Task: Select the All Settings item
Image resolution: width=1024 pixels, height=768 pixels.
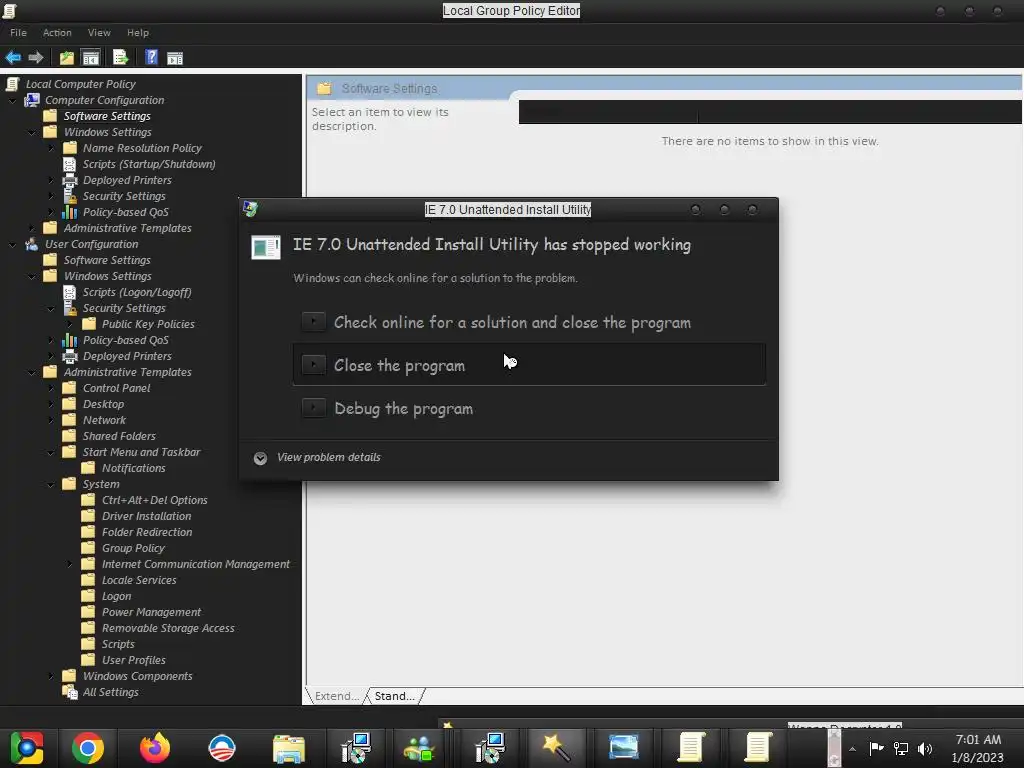Action: (110, 692)
